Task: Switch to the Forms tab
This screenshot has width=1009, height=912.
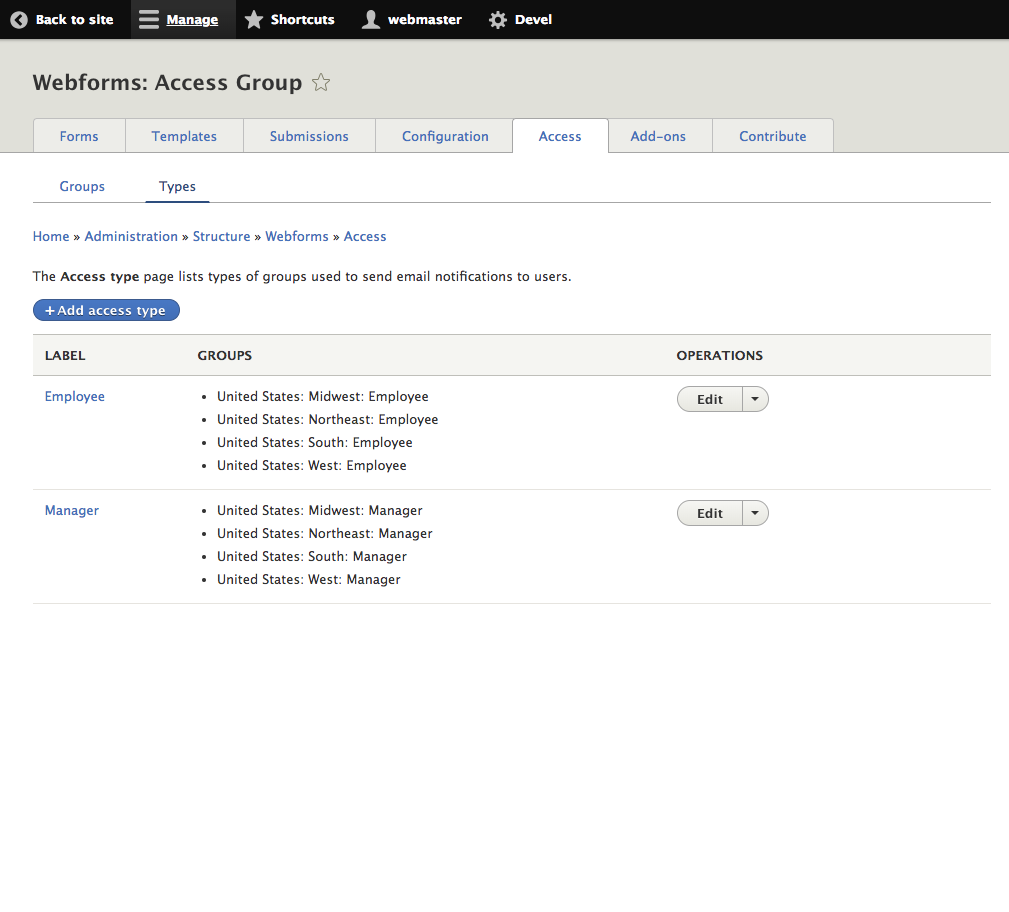Action: tap(79, 135)
